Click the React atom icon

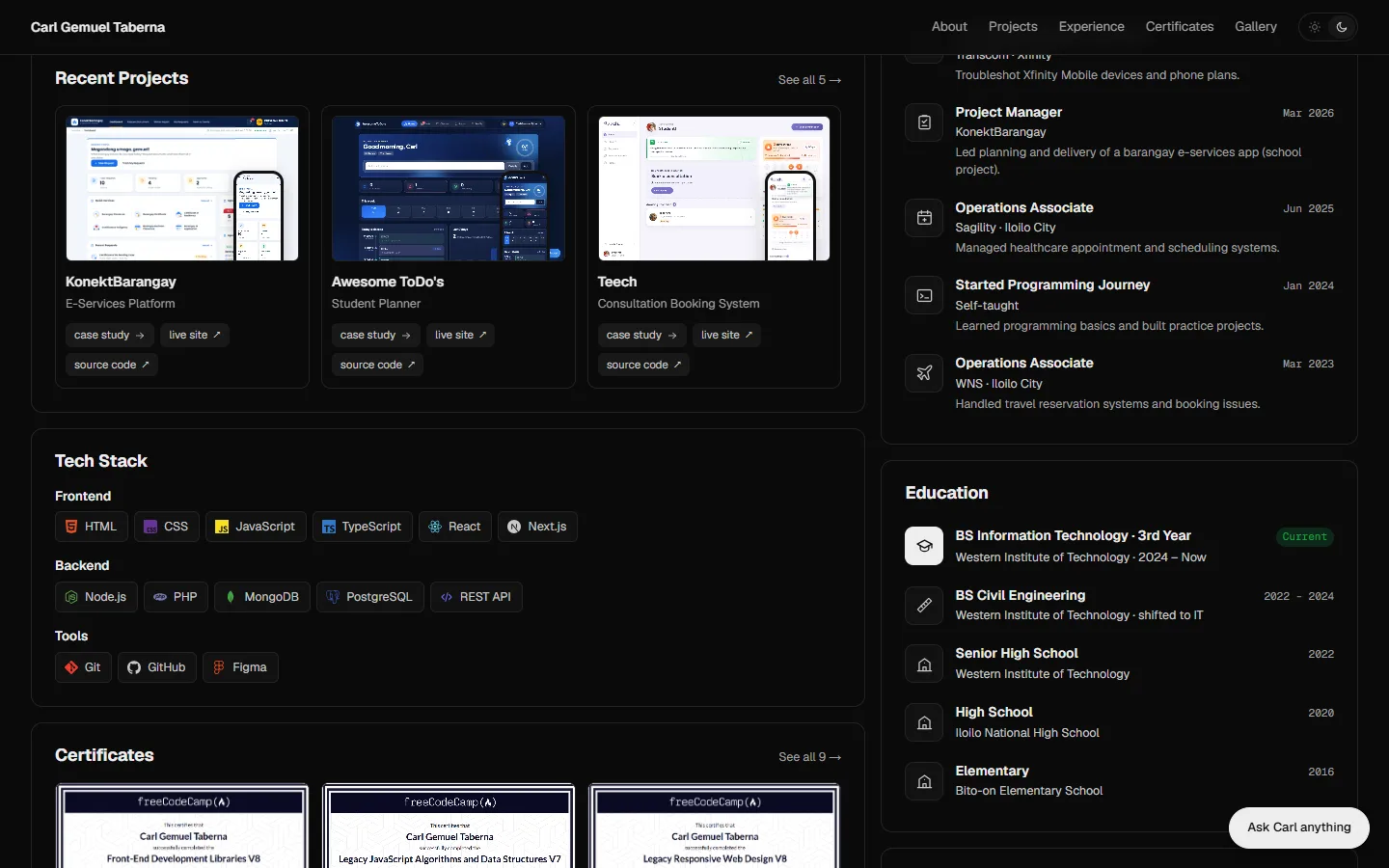(x=435, y=527)
